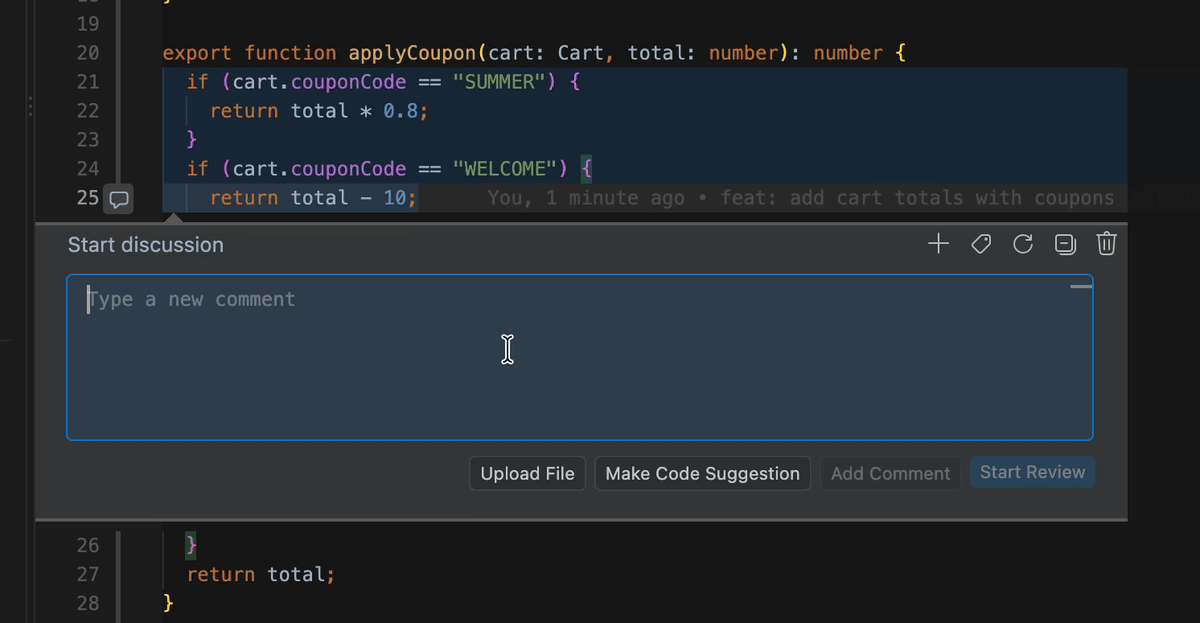
Task: Click the "Start discussion" heading text
Action: [x=146, y=245]
